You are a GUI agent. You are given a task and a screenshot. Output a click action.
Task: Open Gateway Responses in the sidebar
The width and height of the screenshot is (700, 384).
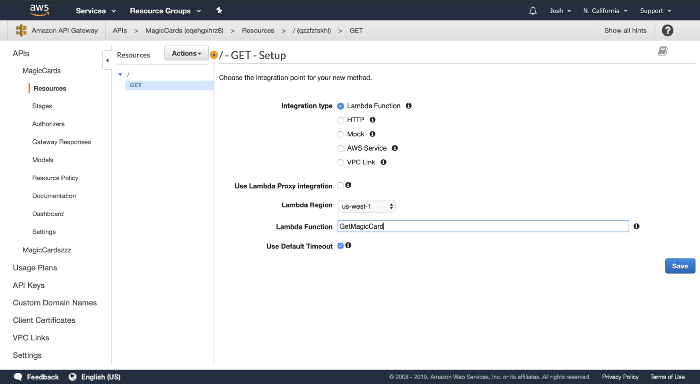pos(62,142)
